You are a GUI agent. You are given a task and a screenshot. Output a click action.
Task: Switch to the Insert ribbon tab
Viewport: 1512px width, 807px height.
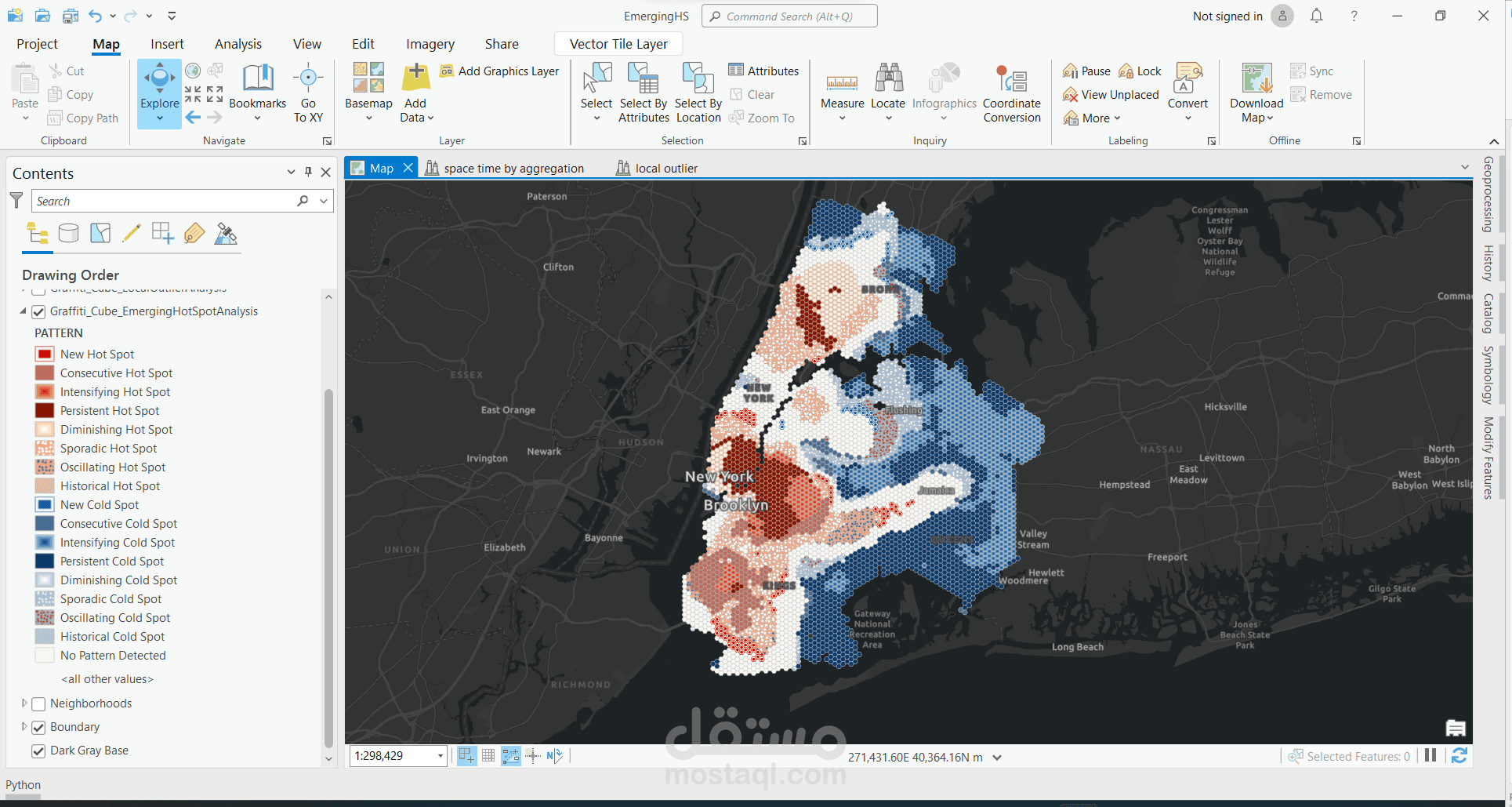pyautogui.click(x=167, y=44)
